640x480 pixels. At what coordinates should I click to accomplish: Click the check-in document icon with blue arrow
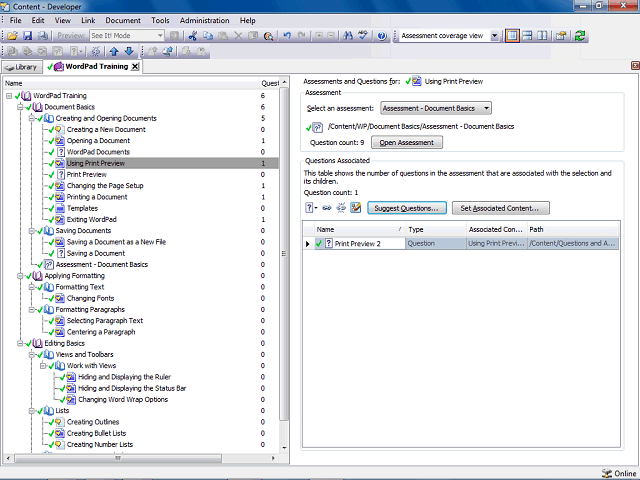click(x=168, y=51)
